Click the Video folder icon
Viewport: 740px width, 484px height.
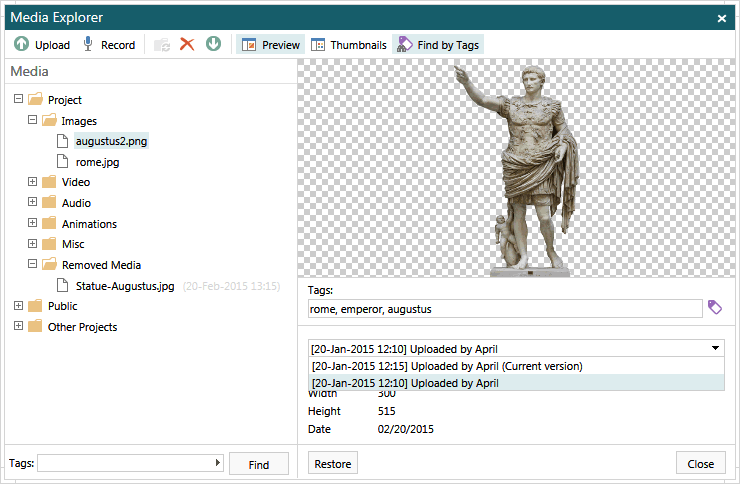point(49,182)
